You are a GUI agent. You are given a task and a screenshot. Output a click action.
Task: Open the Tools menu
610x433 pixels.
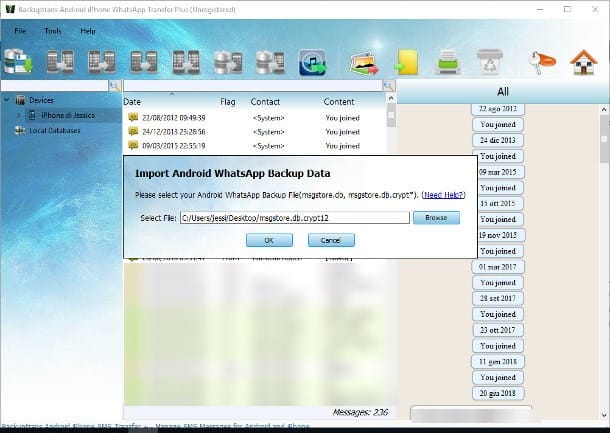click(x=53, y=31)
